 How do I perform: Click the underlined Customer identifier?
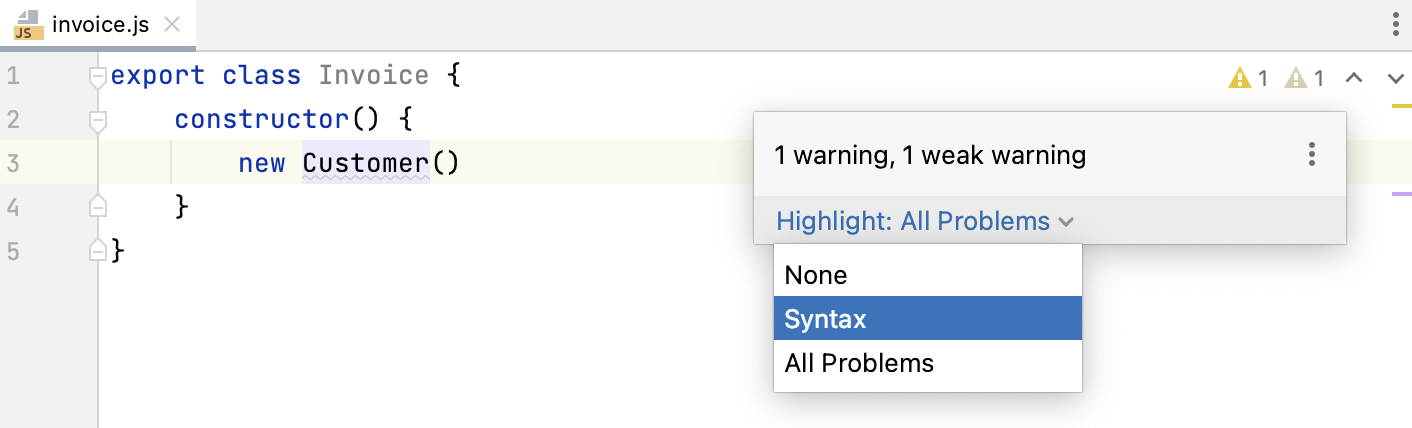[x=365, y=163]
